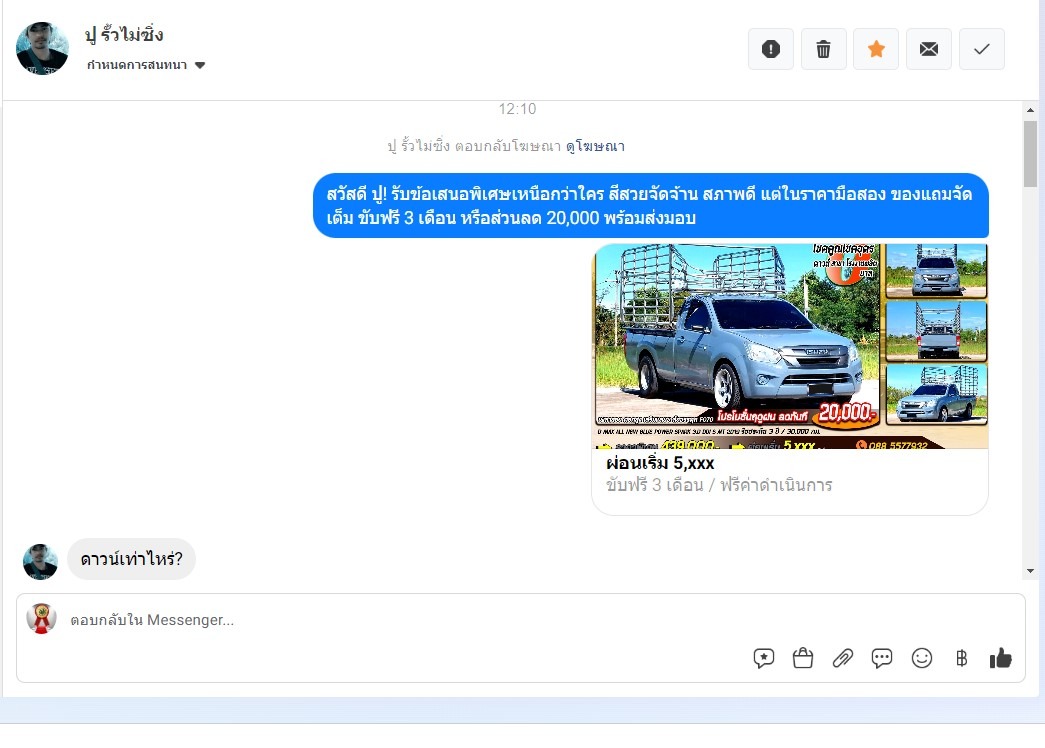Open emoji picker smiley icon

pyautogui.click(x=922, y=658)
